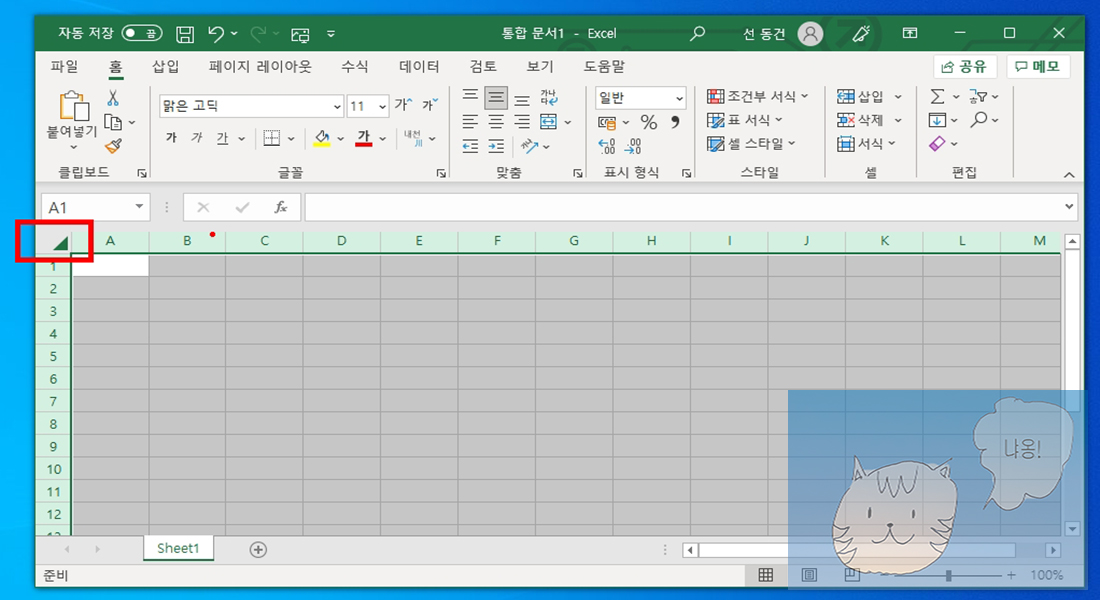Toggle middle vertical alignment
Image resolution: width=1100 pixels, height=600 pixels.
[496, 98]
